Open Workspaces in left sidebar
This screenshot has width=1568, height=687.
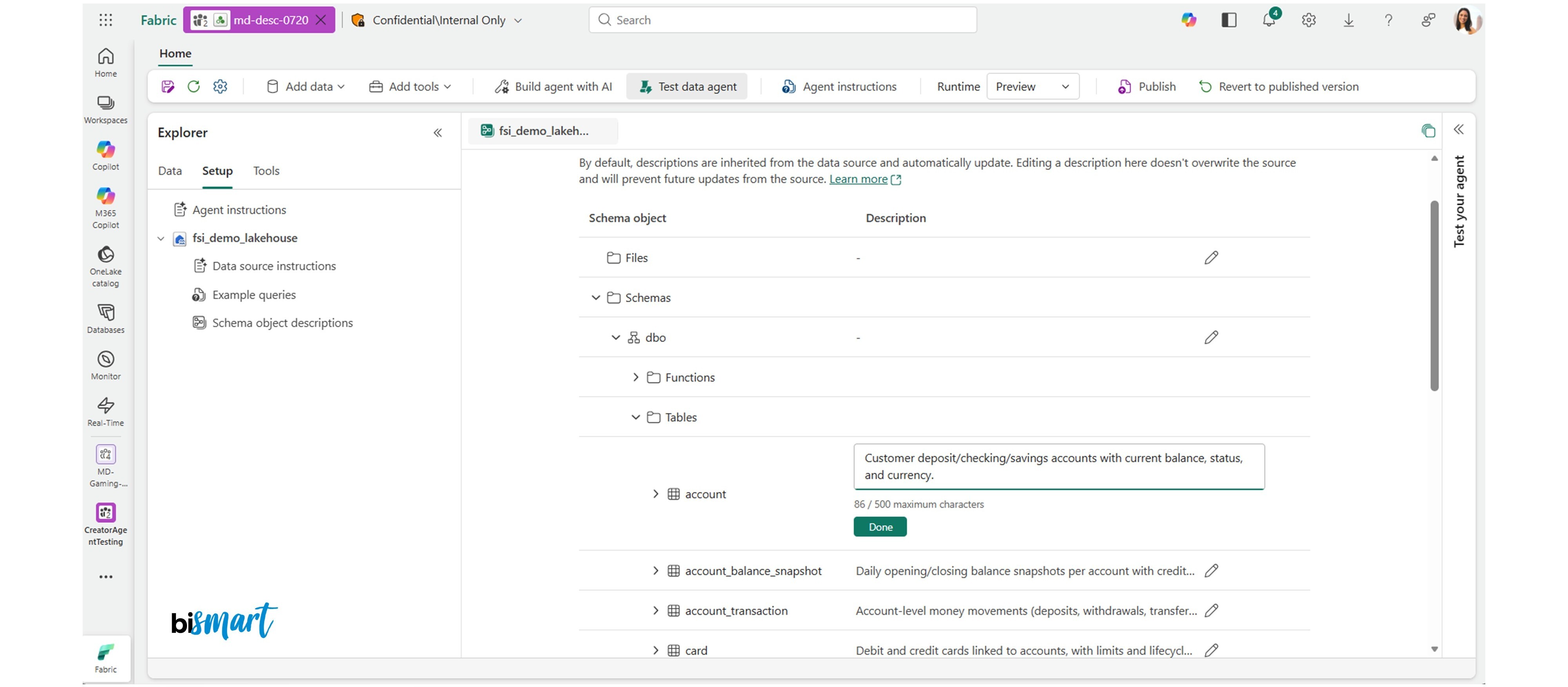(x=105, y=110)
